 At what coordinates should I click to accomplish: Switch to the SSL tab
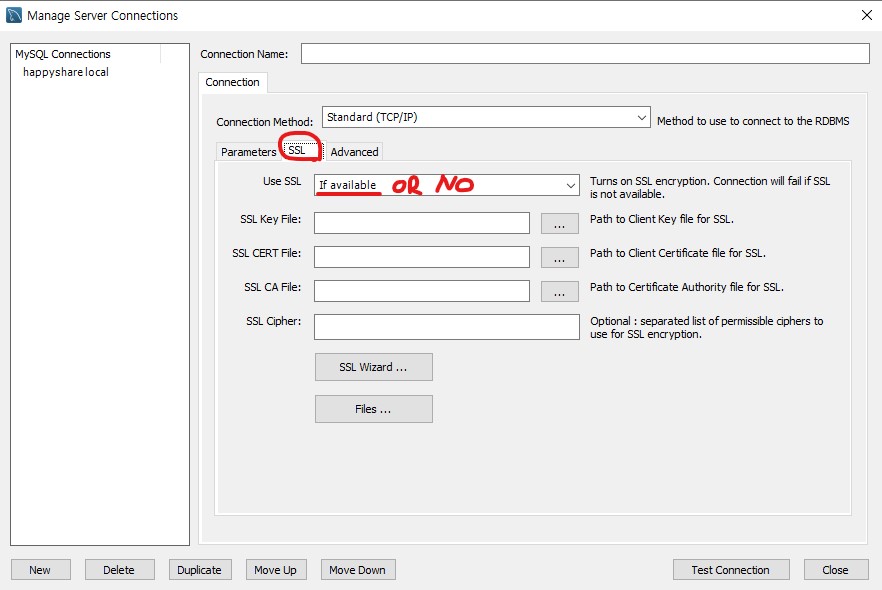pyautogui.click(x=296, y=150)
